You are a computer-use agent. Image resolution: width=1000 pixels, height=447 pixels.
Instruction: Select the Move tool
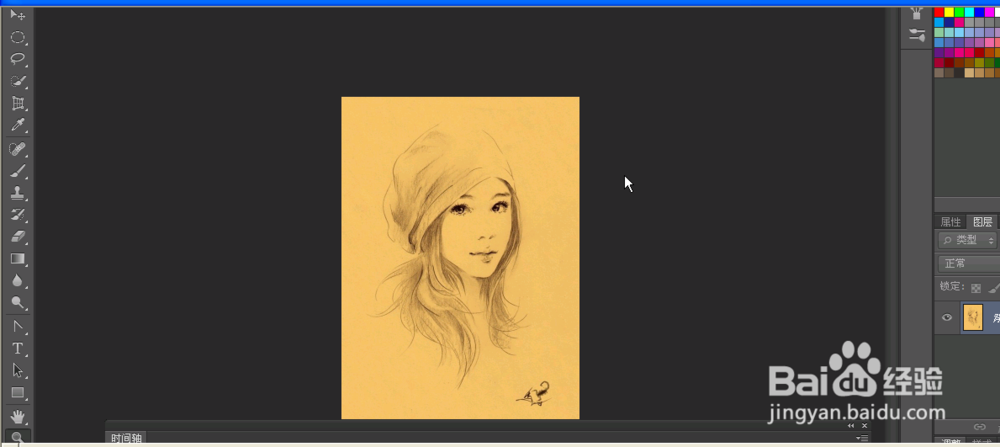point(18,15)
